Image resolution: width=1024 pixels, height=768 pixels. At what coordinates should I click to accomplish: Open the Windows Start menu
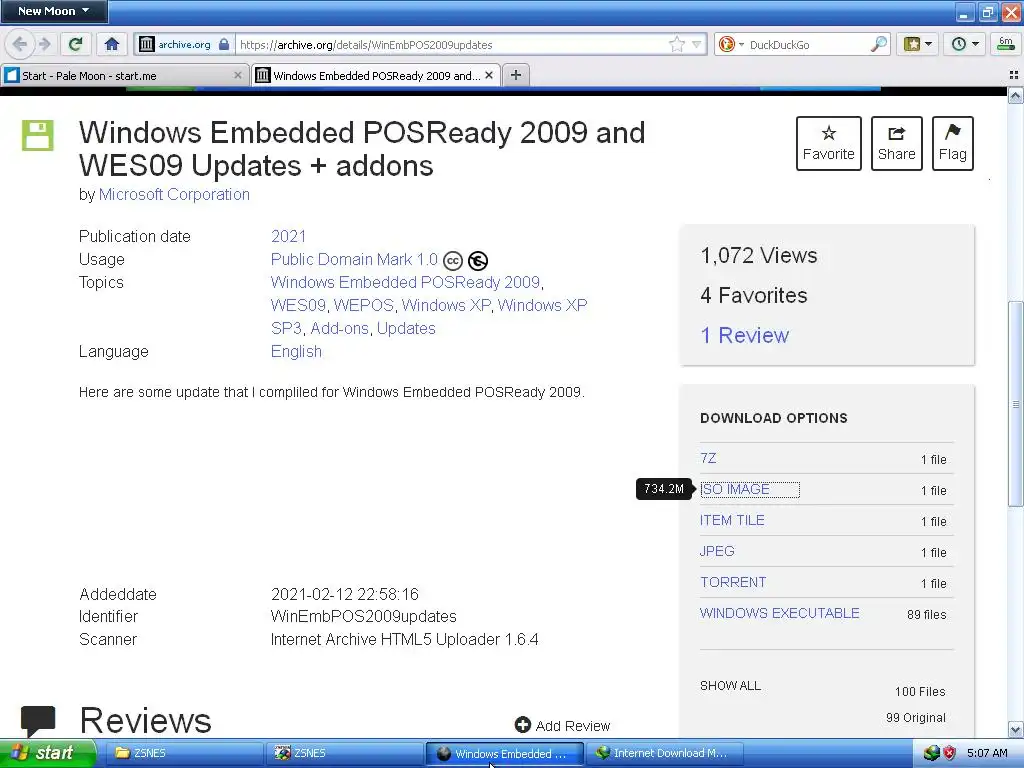point(48,753)
